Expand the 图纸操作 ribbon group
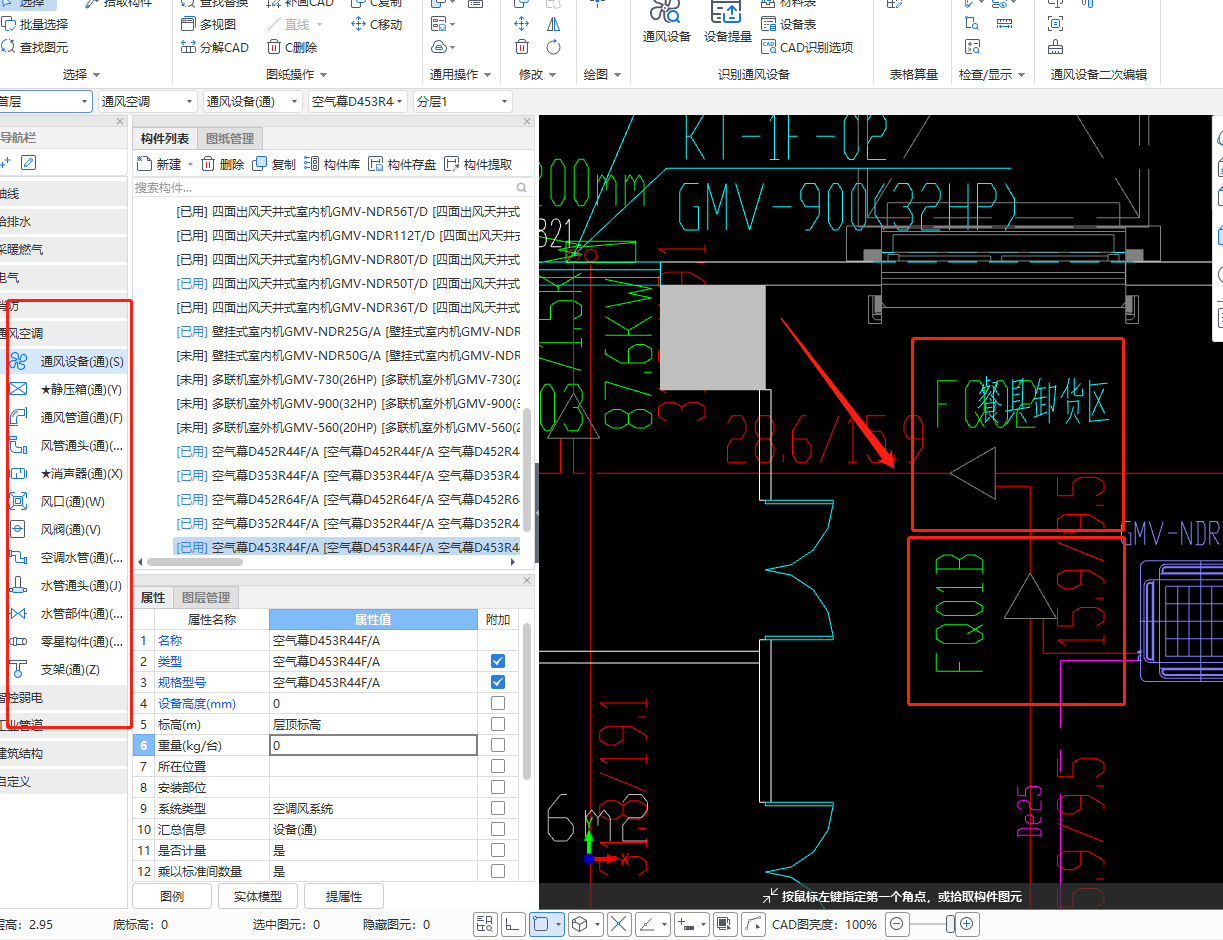1223x940 pixels. pyautogui.click(x=297, y=74)
